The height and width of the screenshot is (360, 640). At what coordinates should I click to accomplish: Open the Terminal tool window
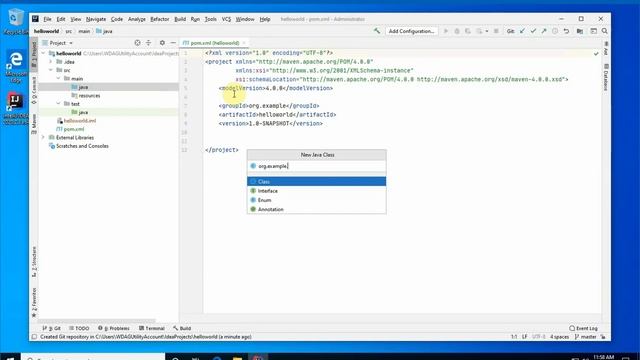coord(151,328)
